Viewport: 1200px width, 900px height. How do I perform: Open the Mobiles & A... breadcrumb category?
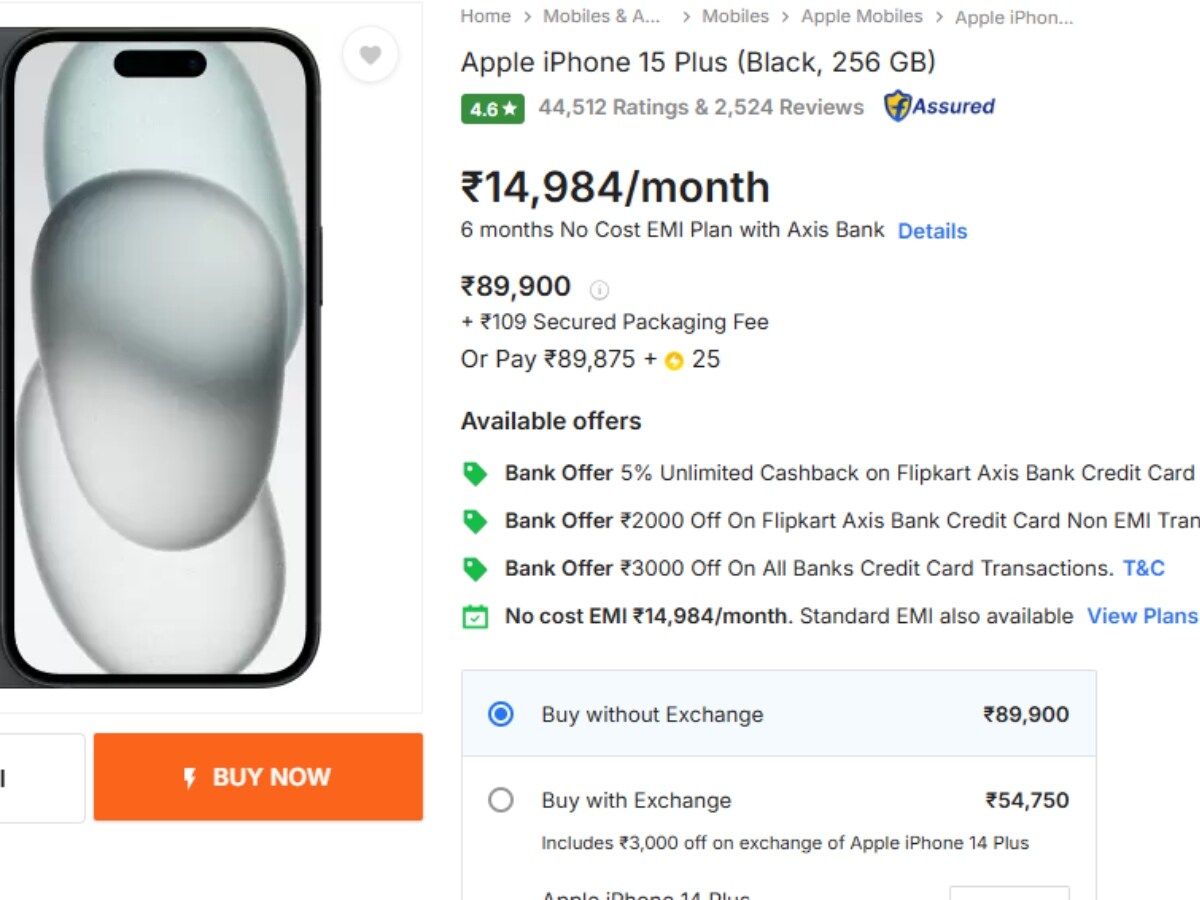(x=601, y=17)
